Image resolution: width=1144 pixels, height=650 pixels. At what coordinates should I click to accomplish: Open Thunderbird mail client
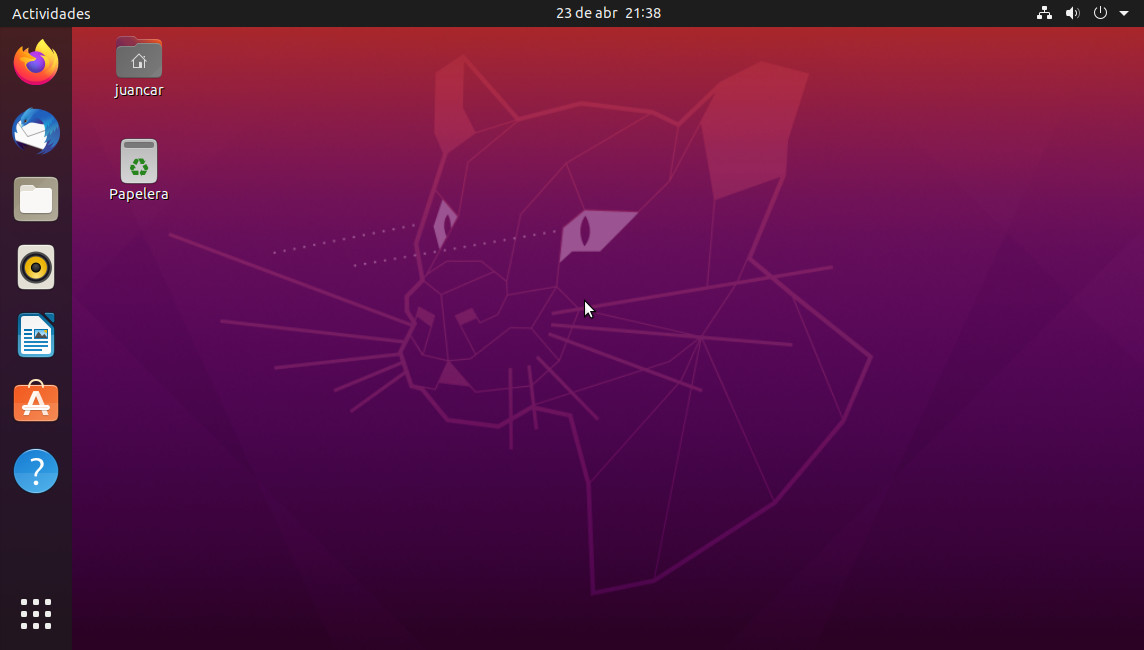(x=36, y=131)
